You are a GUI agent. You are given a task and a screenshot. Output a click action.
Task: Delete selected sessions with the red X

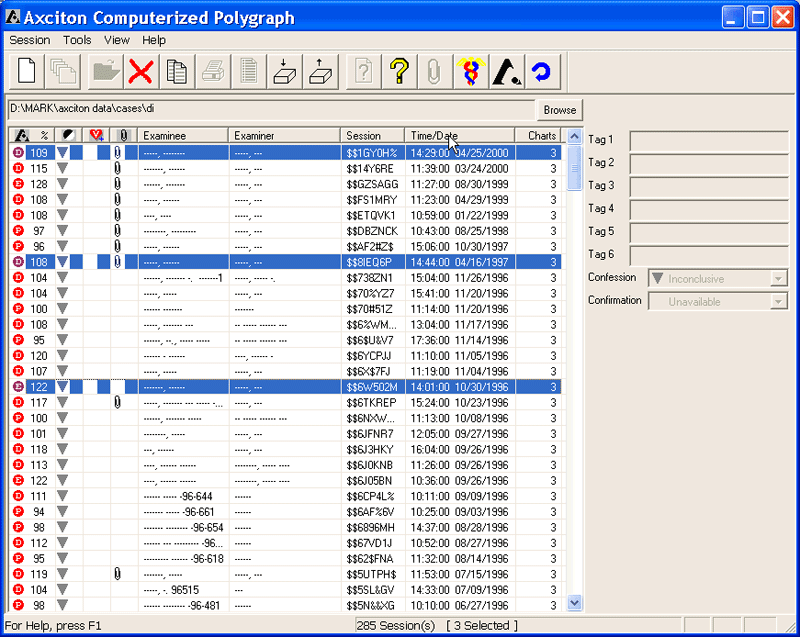[141, 71]
